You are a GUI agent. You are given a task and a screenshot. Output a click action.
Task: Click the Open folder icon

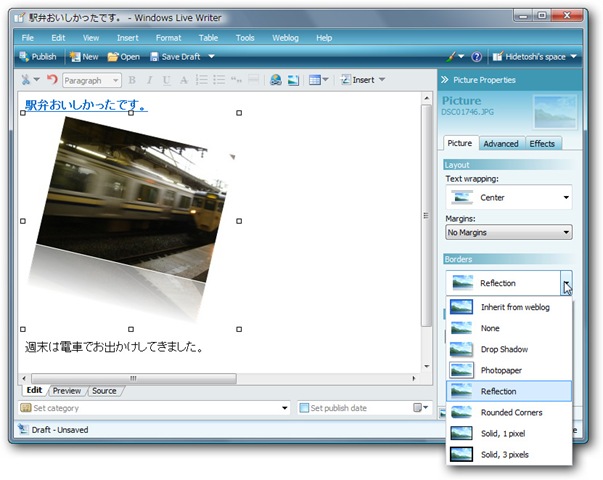point(113,57)
